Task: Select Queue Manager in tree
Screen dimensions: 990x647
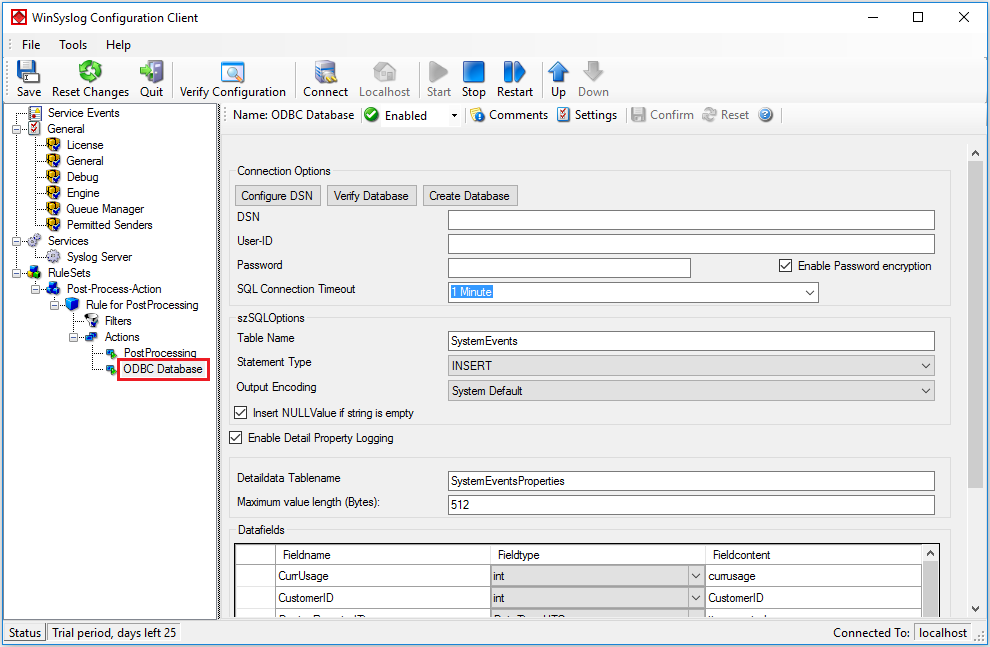Action: [105, 209]
